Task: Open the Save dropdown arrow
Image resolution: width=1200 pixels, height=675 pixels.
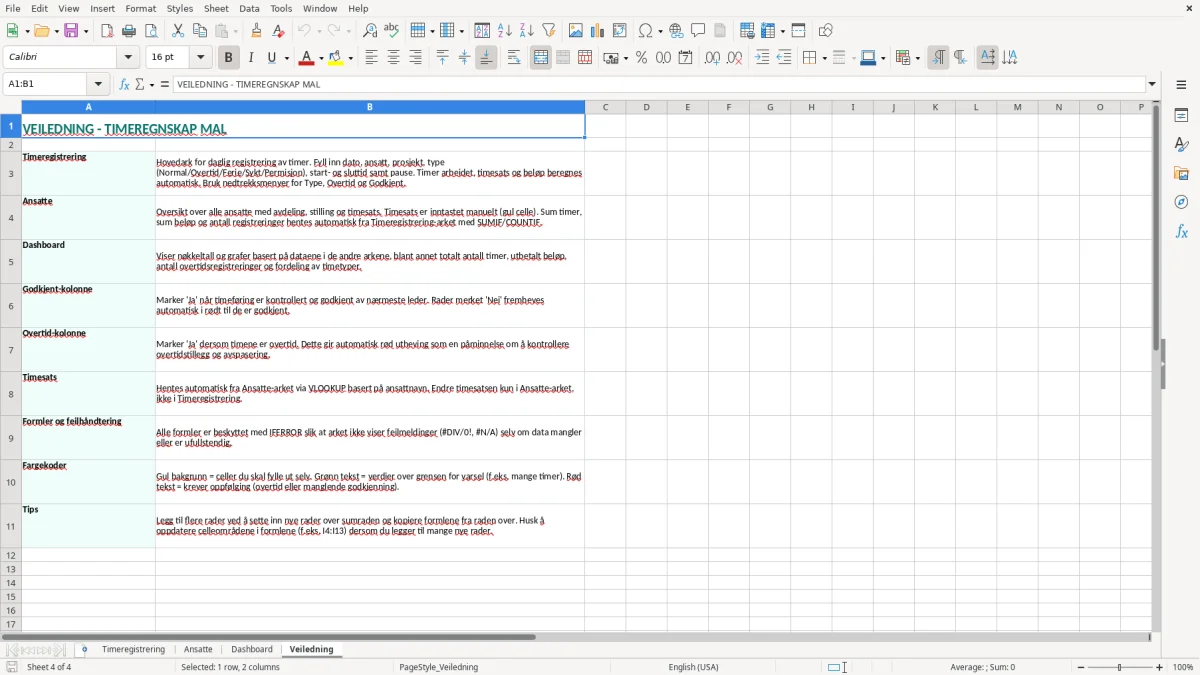Action: (85, 31)
